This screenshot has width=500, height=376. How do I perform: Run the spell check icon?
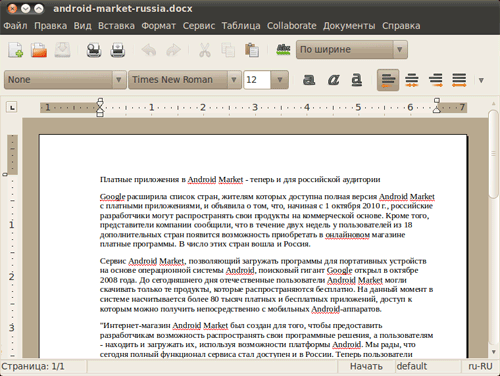(283, 50)
